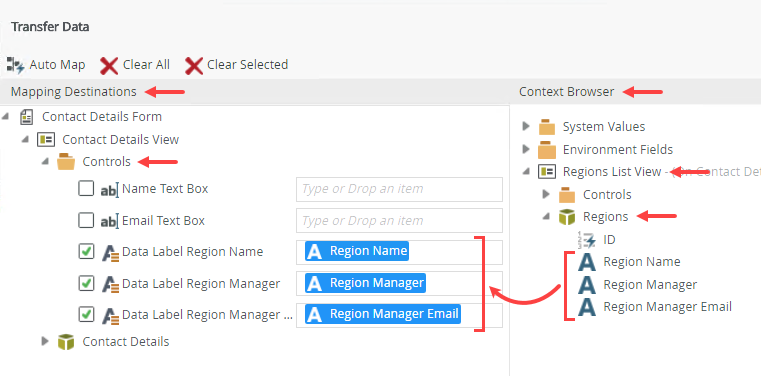Image resolution: width=761 pixels, height=376 pixels.
Task: Click the Environment Fields folder icon
Action: [x=547, y=149]
